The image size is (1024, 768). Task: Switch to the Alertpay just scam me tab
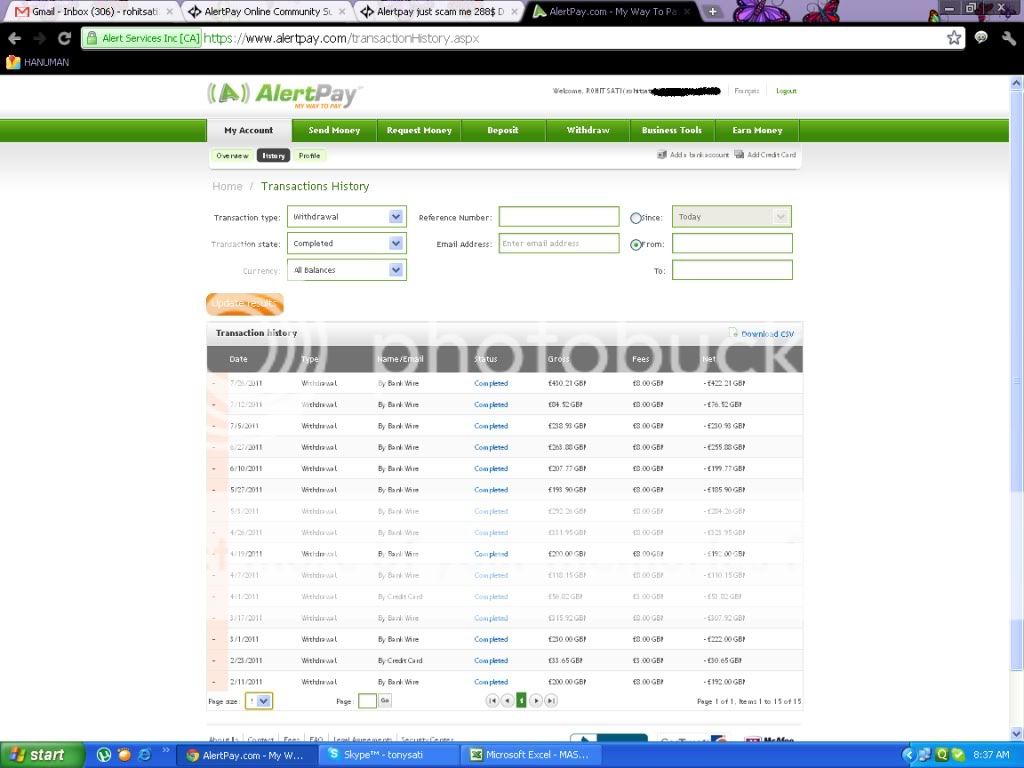point(440,12)
